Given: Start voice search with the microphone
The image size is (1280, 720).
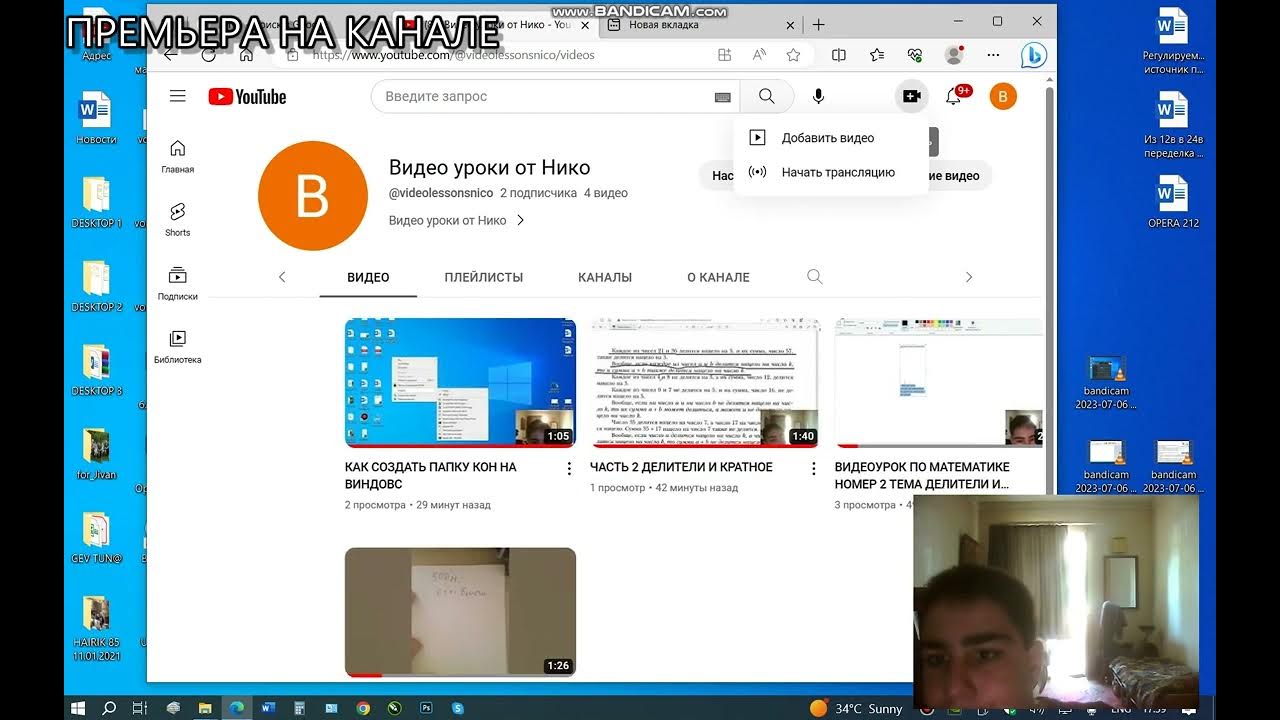Looking at the screenshot, I should click(x=818, y=96).
